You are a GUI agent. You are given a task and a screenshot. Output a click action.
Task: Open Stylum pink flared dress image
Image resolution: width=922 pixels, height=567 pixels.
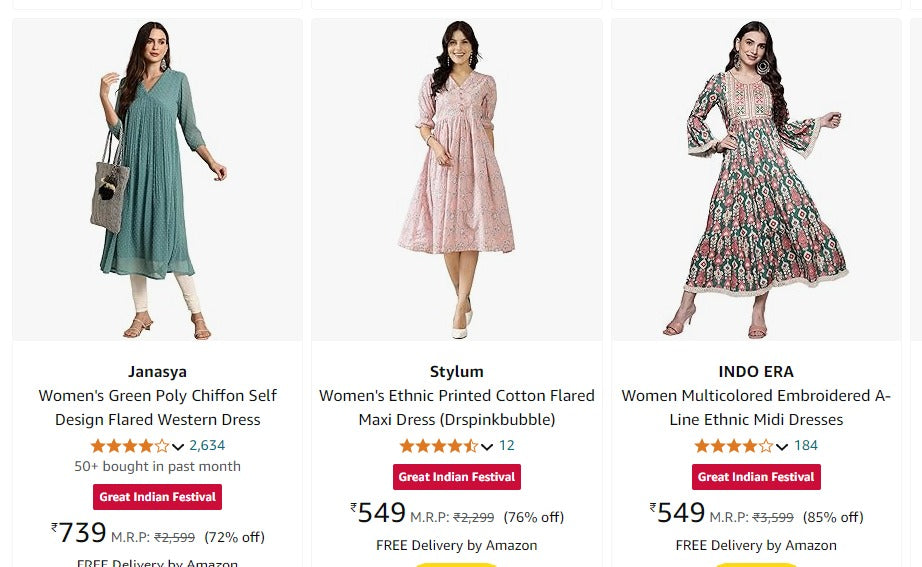pyautogui.click(x=457, y=180)
